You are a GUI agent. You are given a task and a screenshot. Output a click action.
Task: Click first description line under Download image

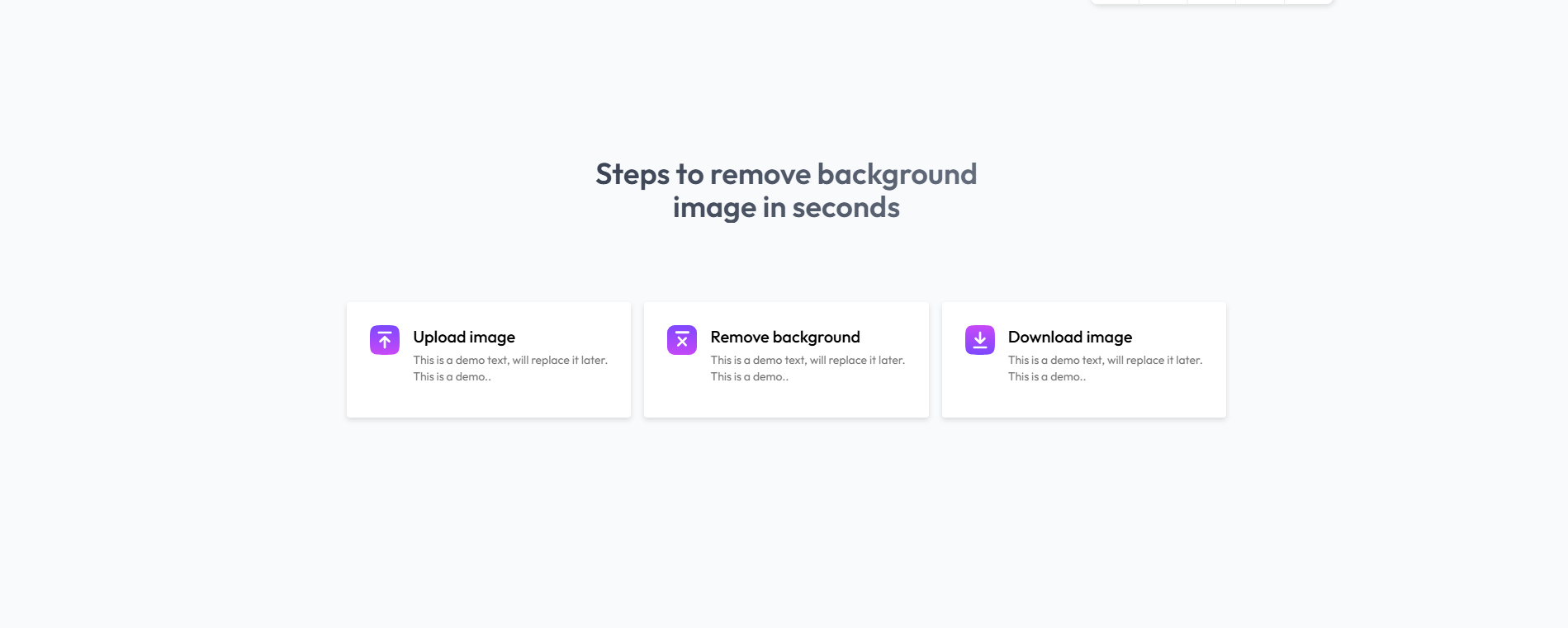tap(1104, 360)
